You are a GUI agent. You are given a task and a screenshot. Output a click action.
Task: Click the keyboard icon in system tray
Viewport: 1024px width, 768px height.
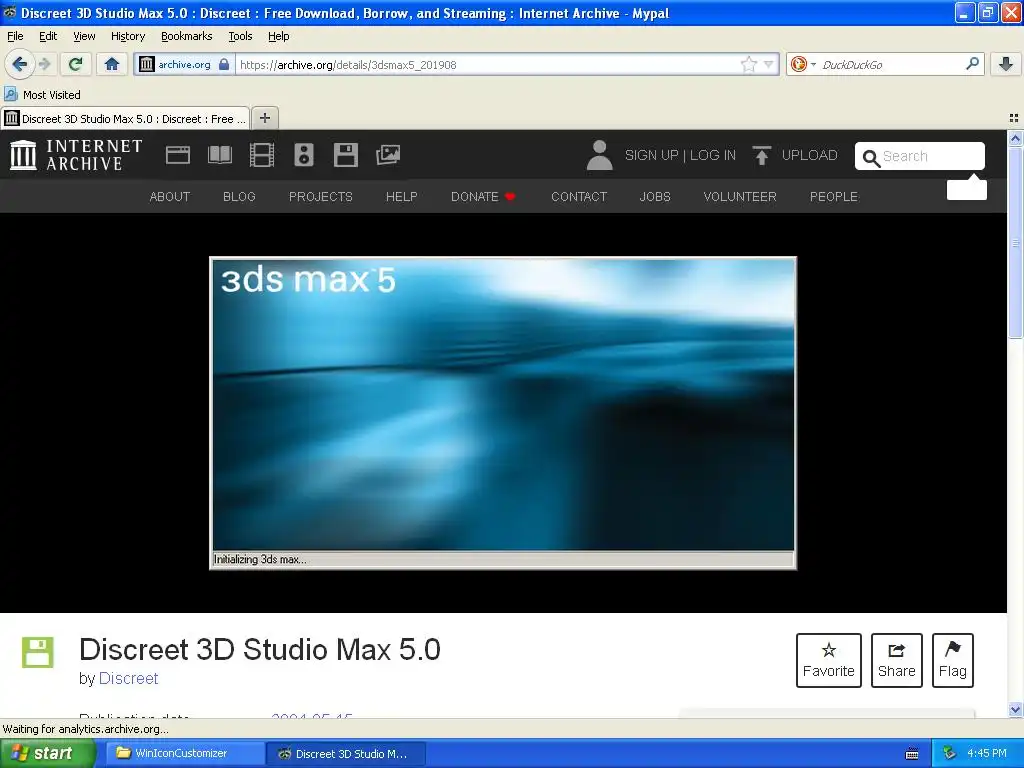coord(912,754)
